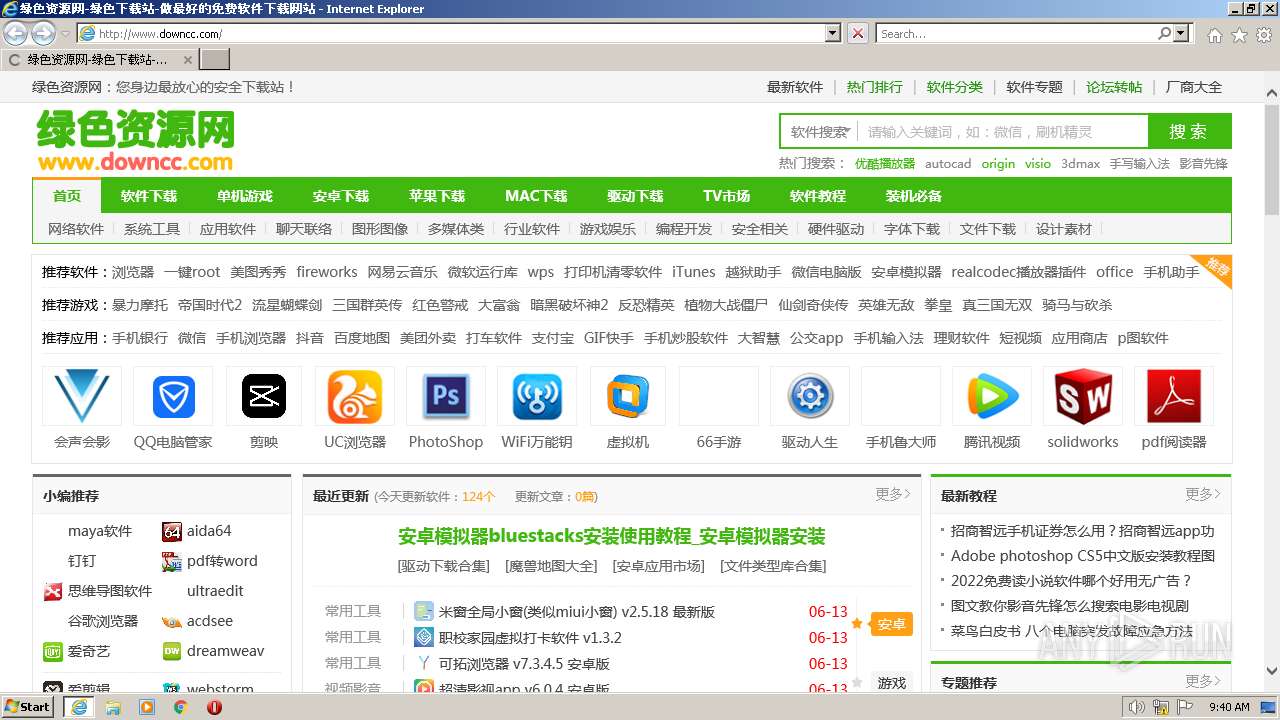Open the 优酷播放器 hot search link

885,163
